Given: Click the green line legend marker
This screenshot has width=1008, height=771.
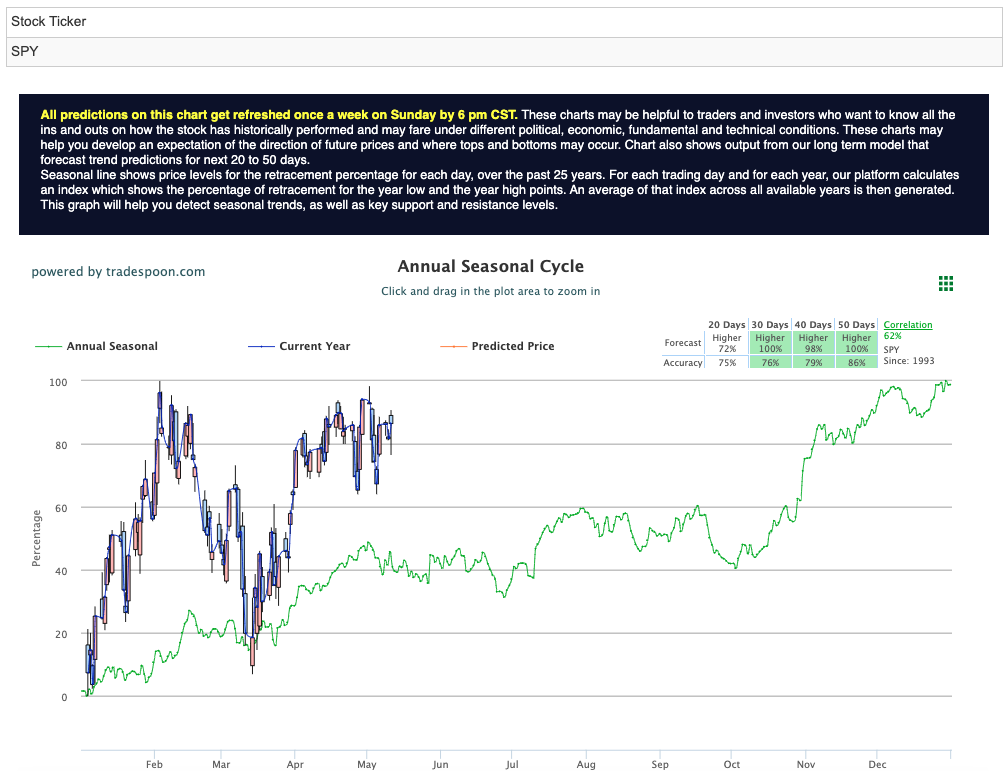Looking at the screenshot, I should pyautogui.click(x=48, y=347).
